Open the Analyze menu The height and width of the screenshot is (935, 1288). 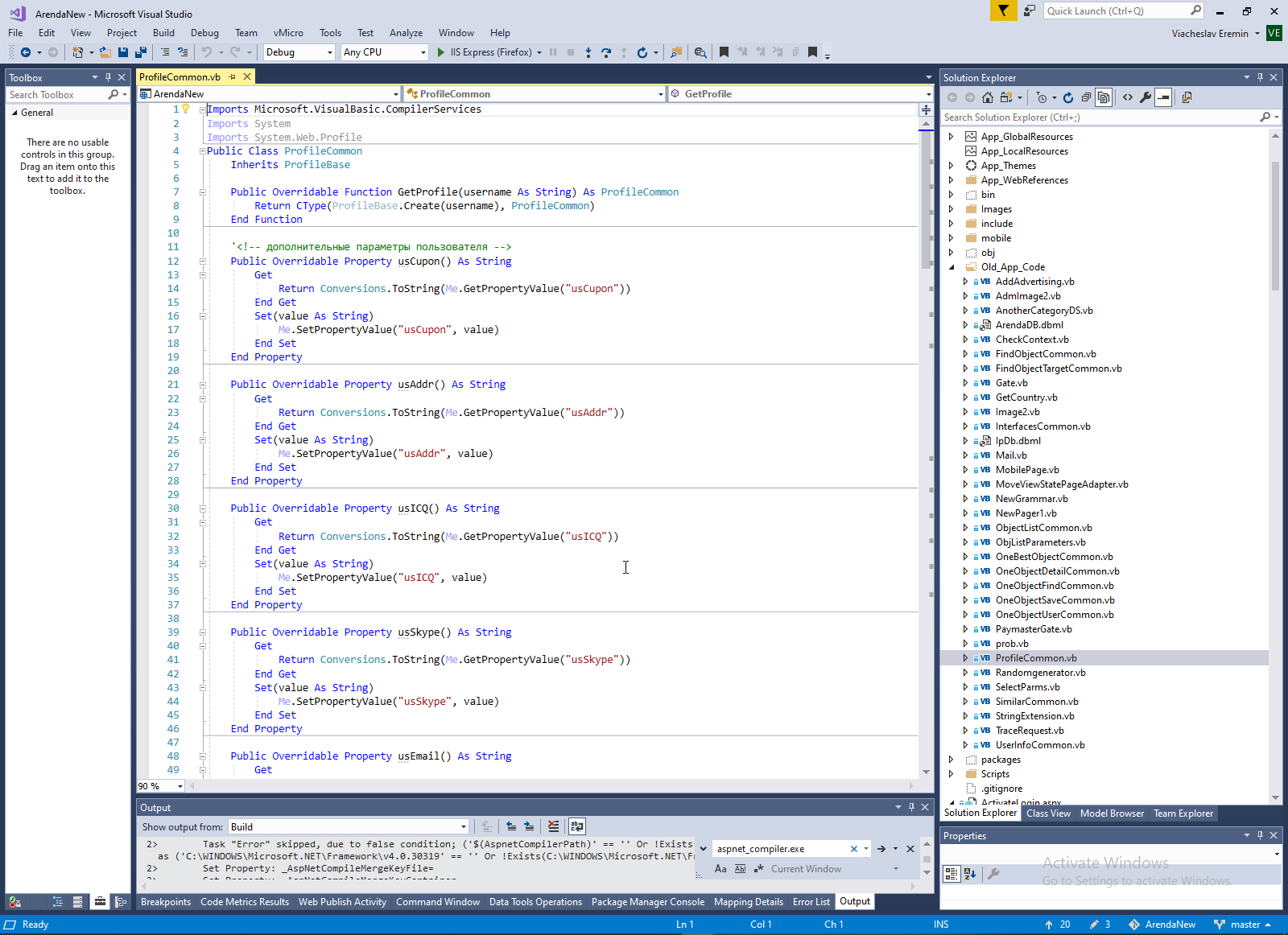(x=406, y=33)
